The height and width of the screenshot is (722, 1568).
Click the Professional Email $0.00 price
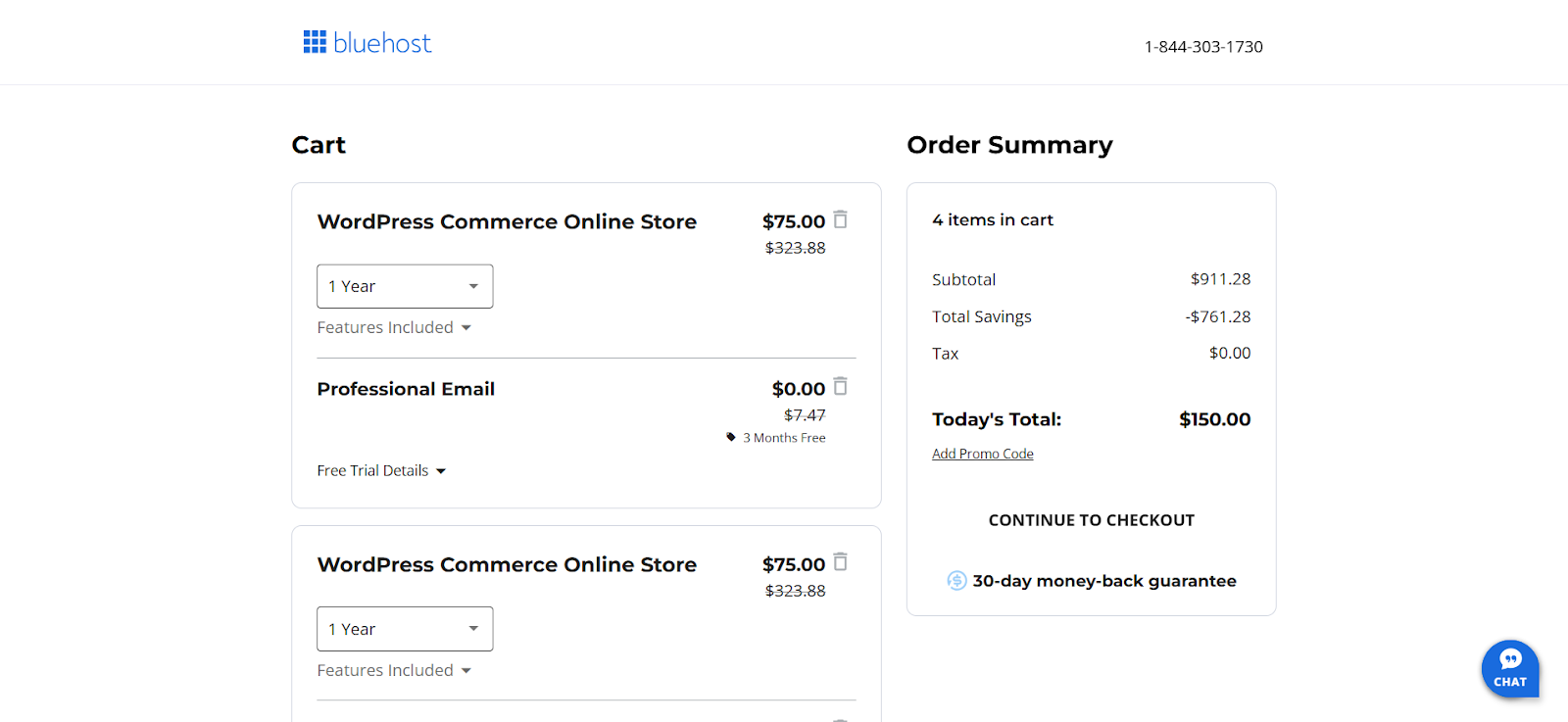799,389
